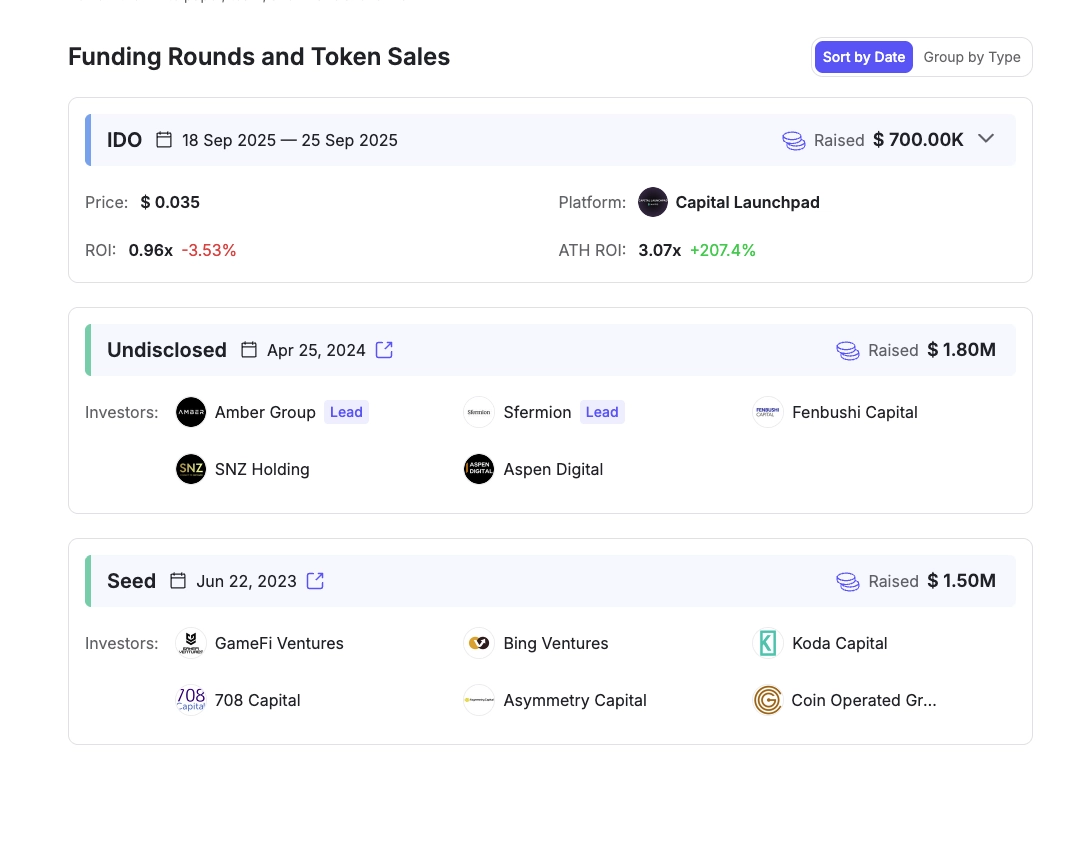Image resolution: width=1074 pixels, height=842 pixels.
Task: Open Sfermion investor page
Action: click(537, 412)
